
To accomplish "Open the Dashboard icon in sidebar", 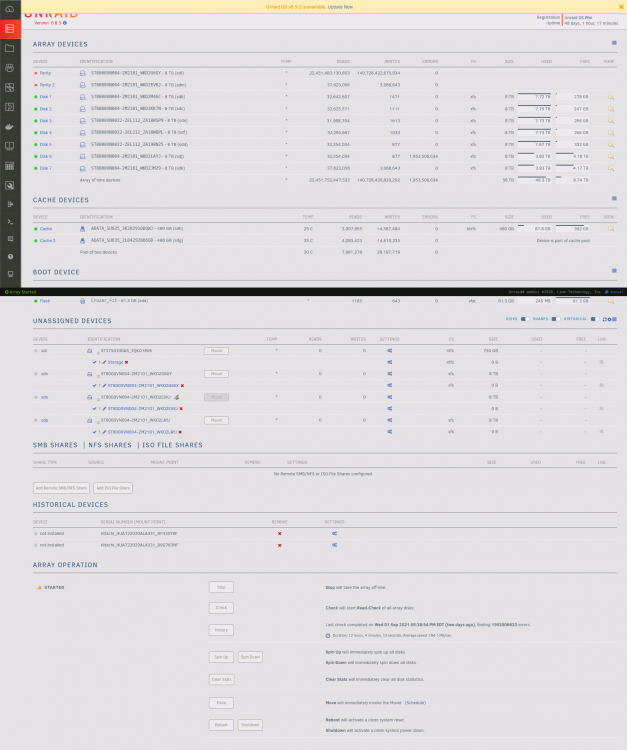I will point(10,9).
